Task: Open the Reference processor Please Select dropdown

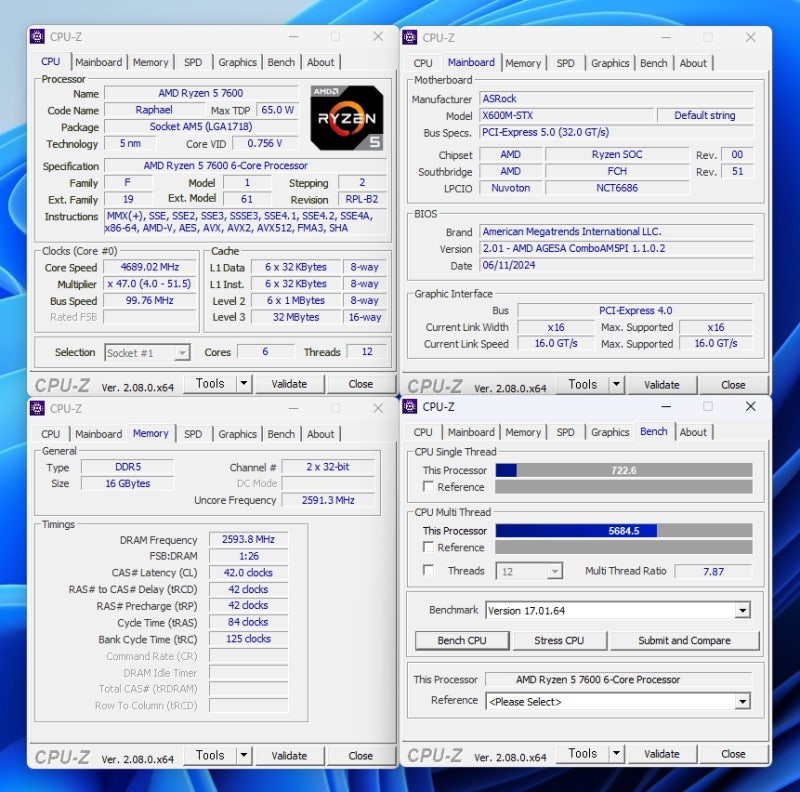Action: tap(742, 701)
